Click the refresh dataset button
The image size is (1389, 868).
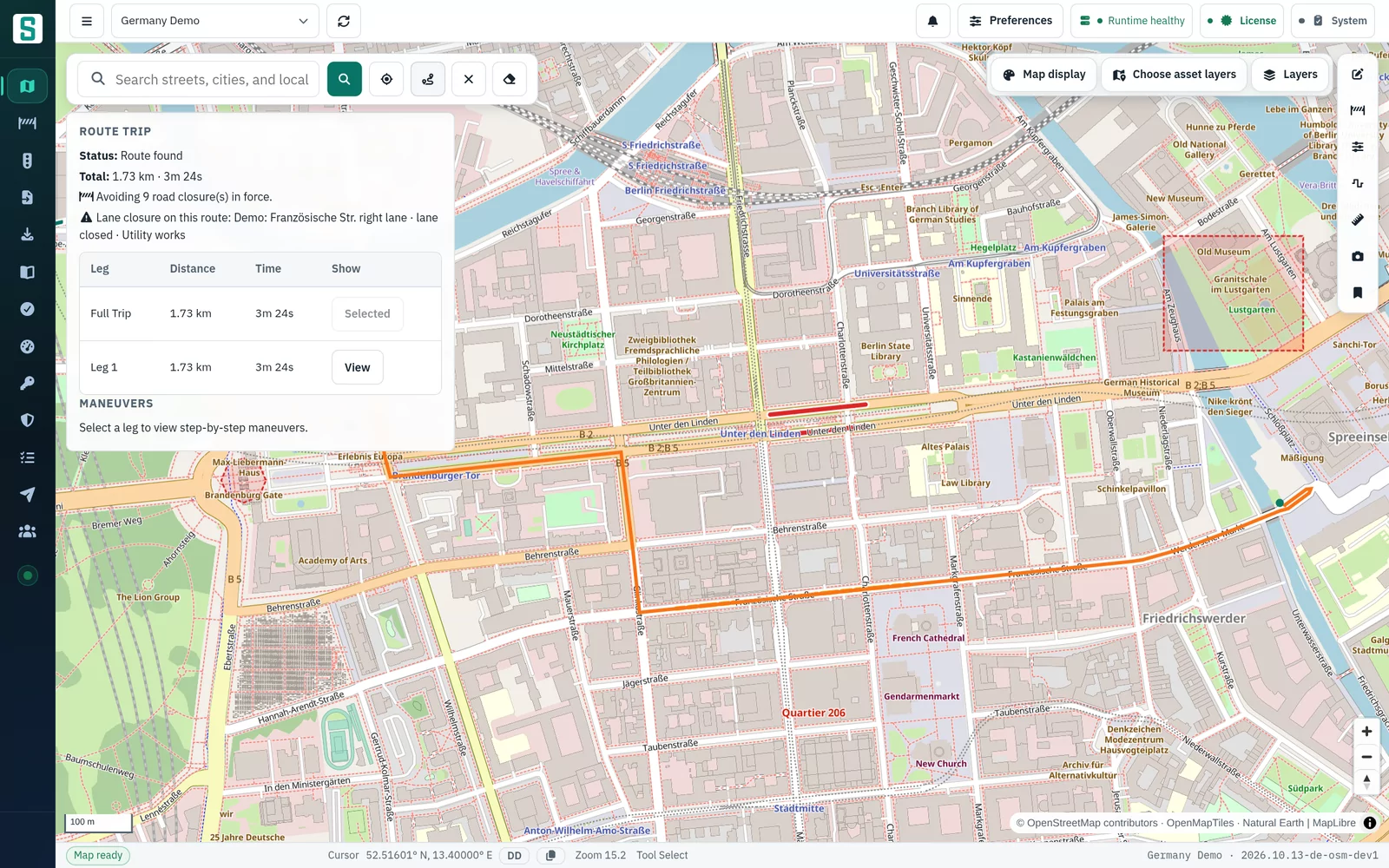point(344,21)
